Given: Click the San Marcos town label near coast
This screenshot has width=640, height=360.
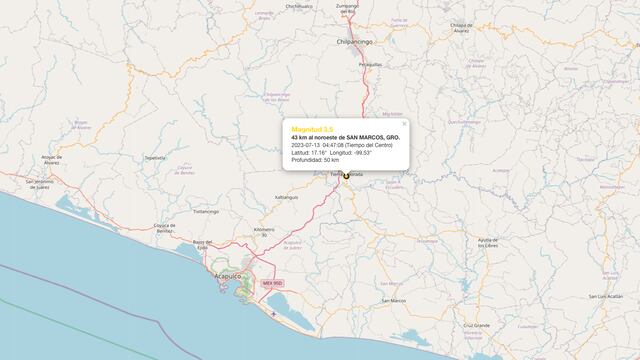Looking at the screenshot, I should pyautogui.click(x=394, y=301).
